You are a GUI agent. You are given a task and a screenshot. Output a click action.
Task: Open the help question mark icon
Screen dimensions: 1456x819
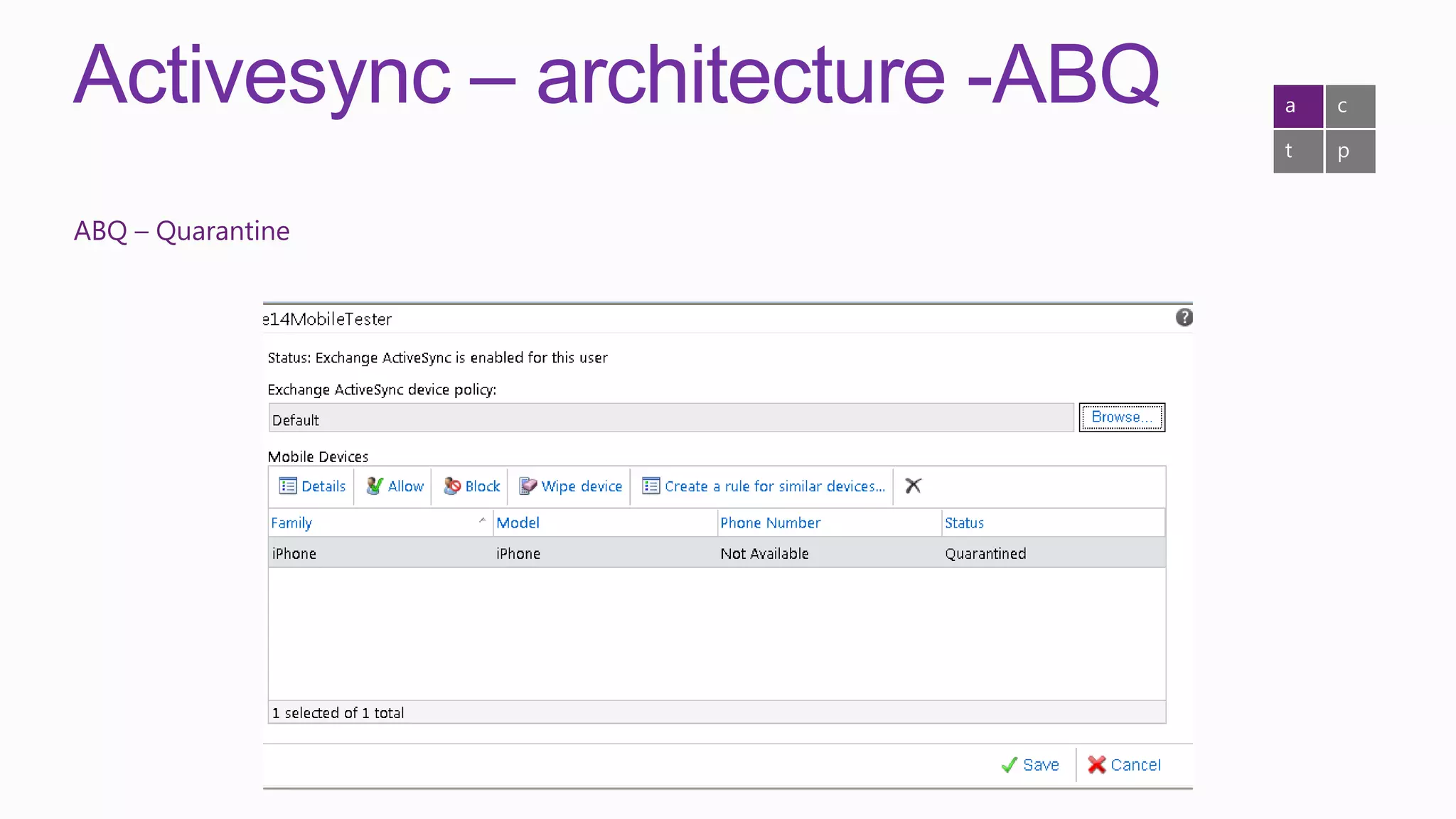(x=1184, y=317)
